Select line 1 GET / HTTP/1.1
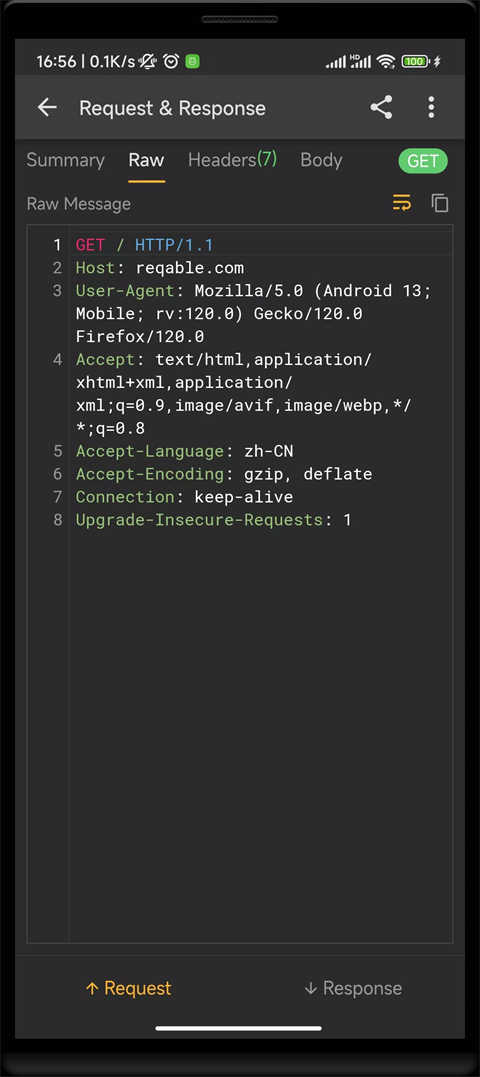This screenshot has height=1077, width=480. [x=144, y=245]
